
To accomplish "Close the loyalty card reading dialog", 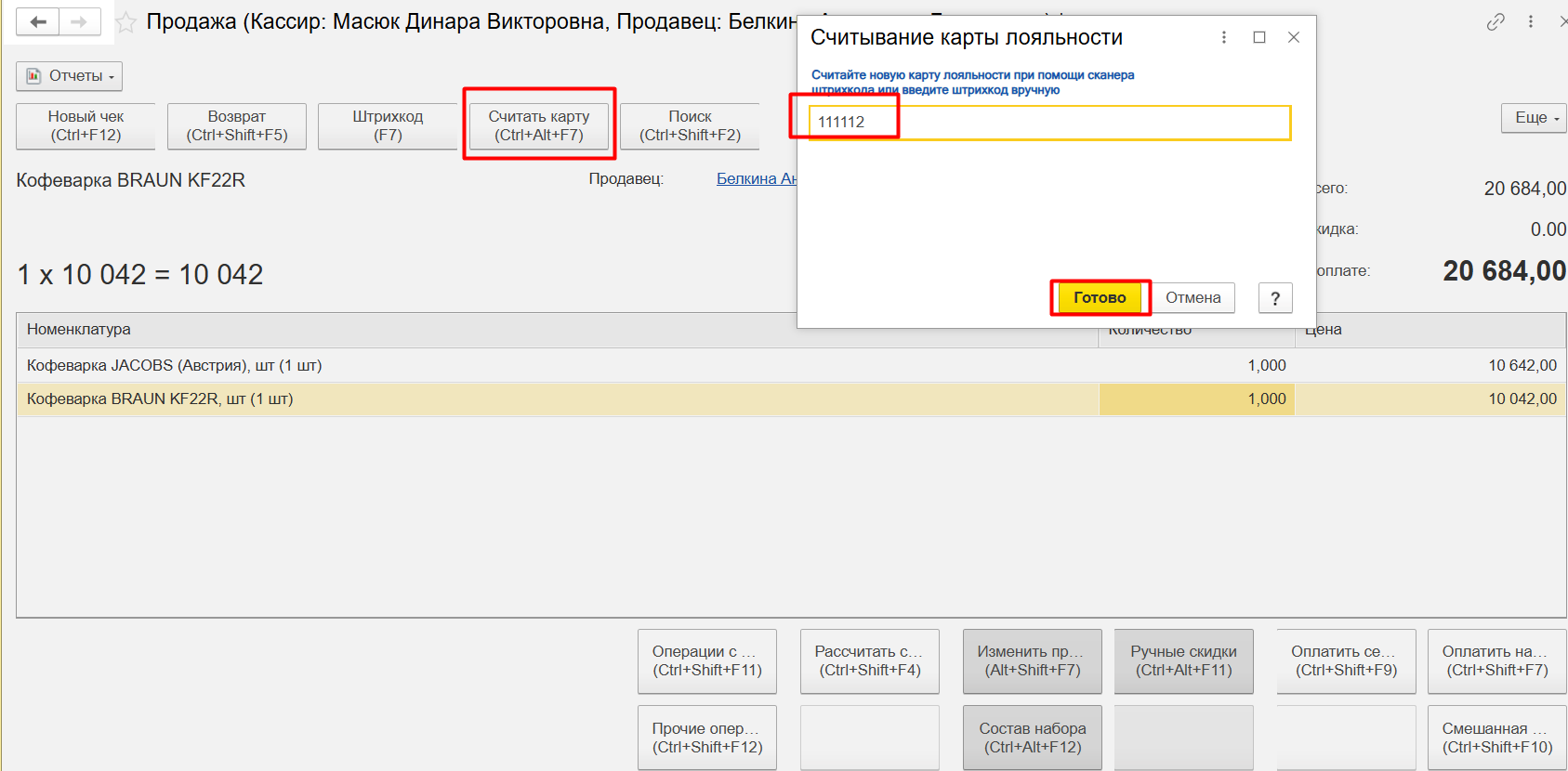I will click(1294, 37).
